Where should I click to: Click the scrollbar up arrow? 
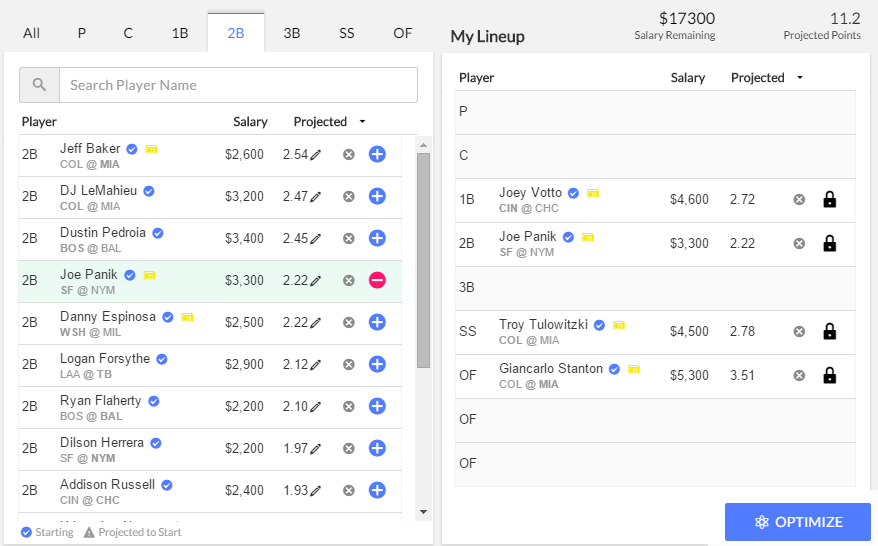(x=423, y=145)
